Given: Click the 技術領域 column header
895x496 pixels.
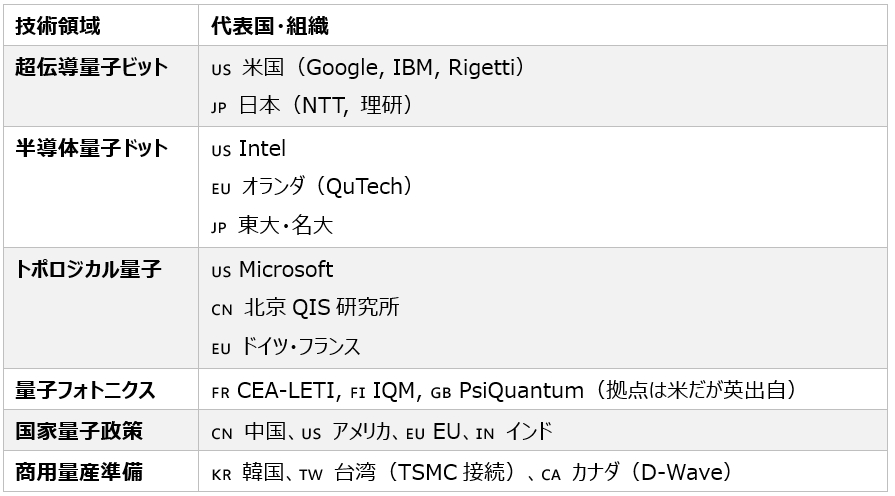Looking at the screenshot, I should (x=57, y=25).
